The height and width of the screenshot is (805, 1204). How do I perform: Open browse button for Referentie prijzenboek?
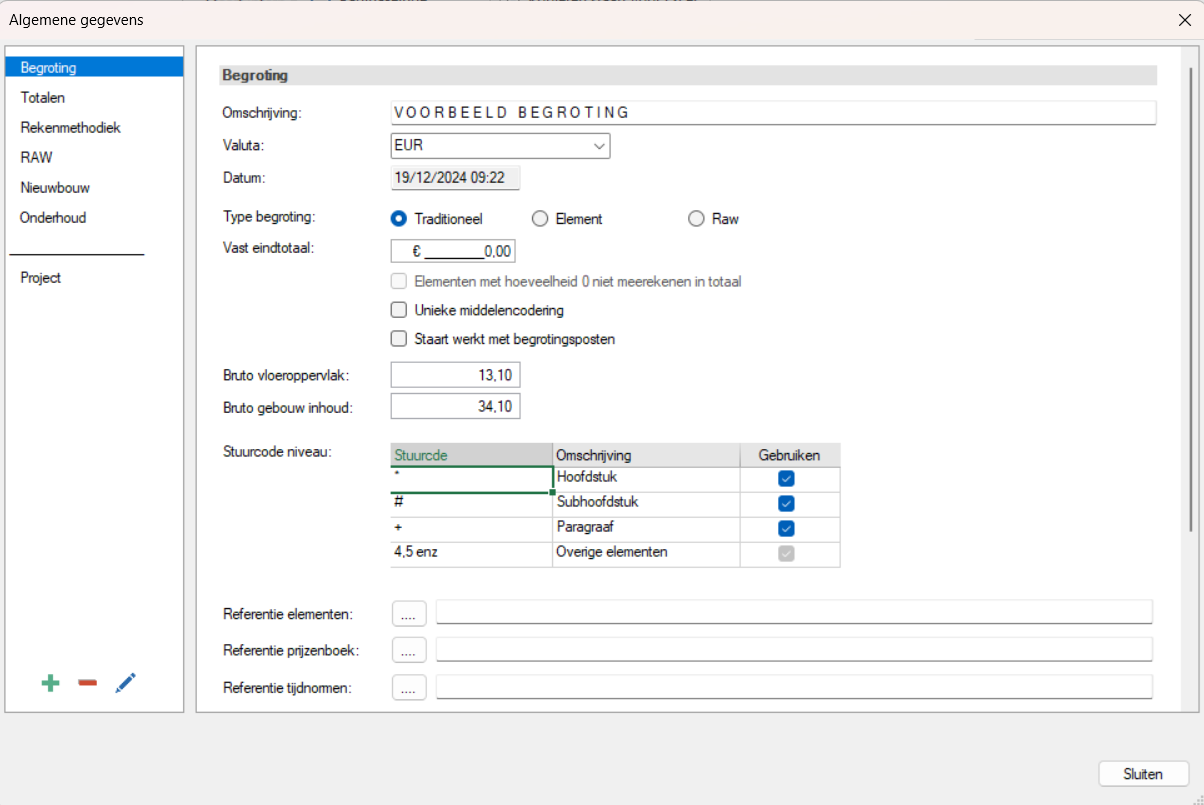pyautogui.click(x=409, y=650)
